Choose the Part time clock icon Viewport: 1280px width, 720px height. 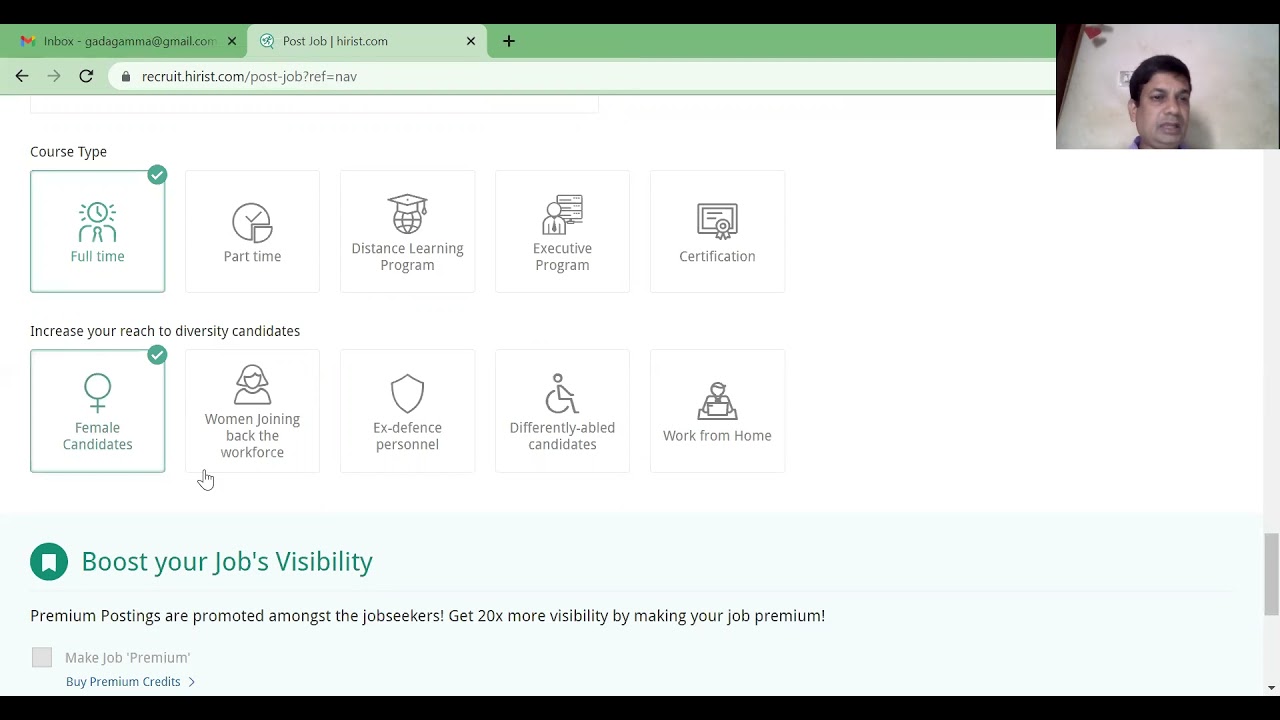click(252, 223)
